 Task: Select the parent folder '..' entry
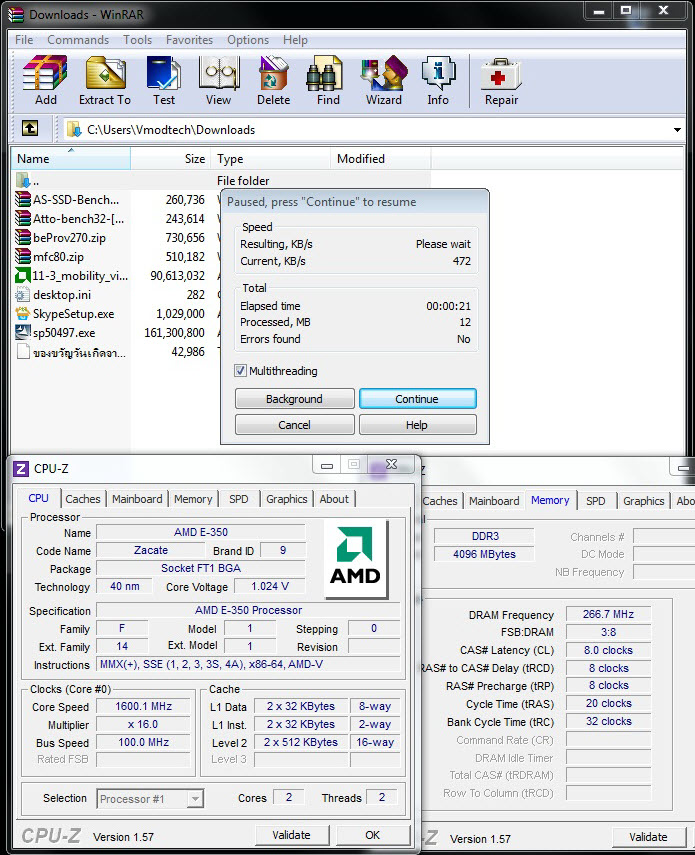click(27, 180)
